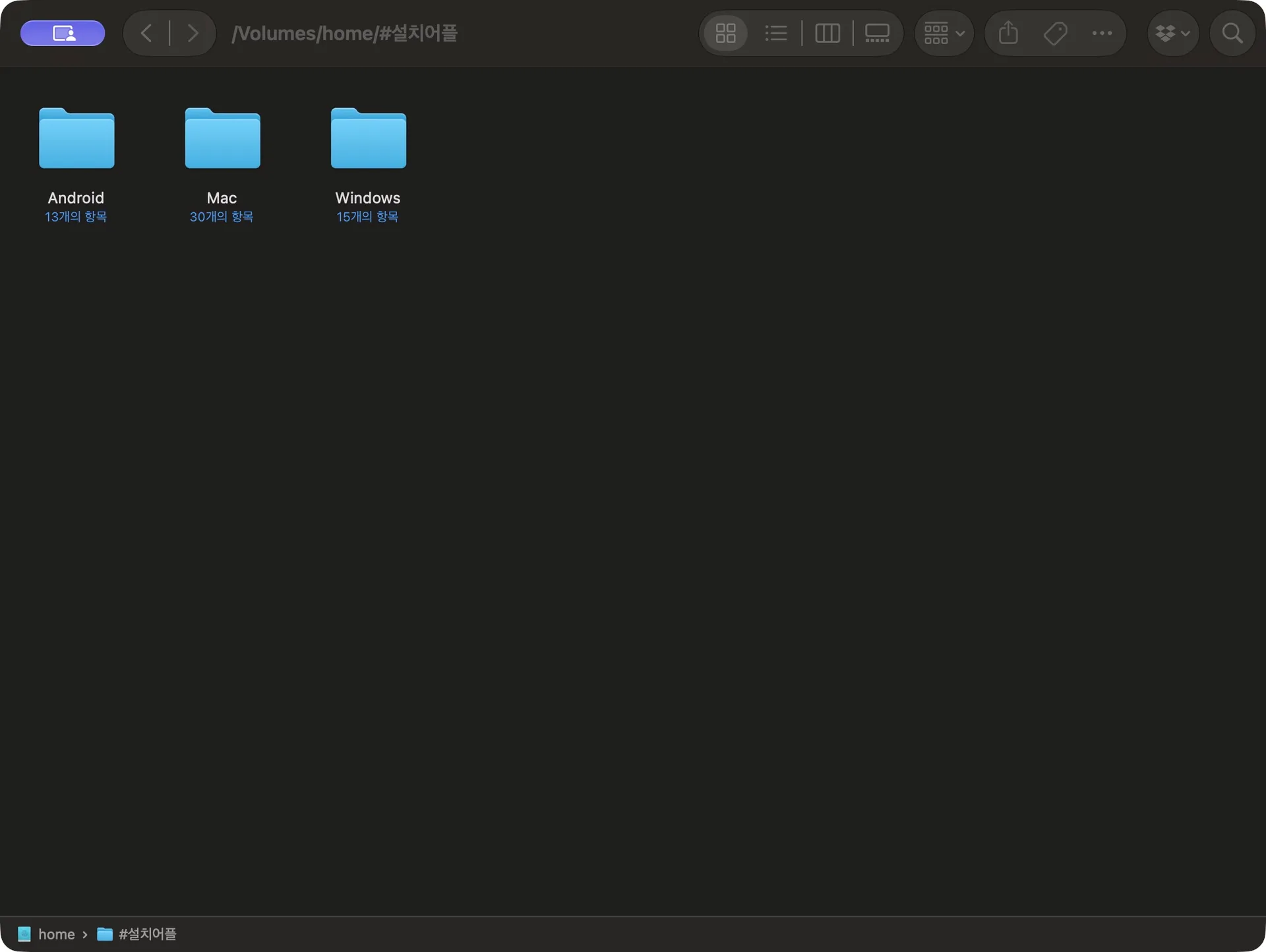Click the Mac folder name label
Screen dimensions: 1266x952
tap(222, 198)
